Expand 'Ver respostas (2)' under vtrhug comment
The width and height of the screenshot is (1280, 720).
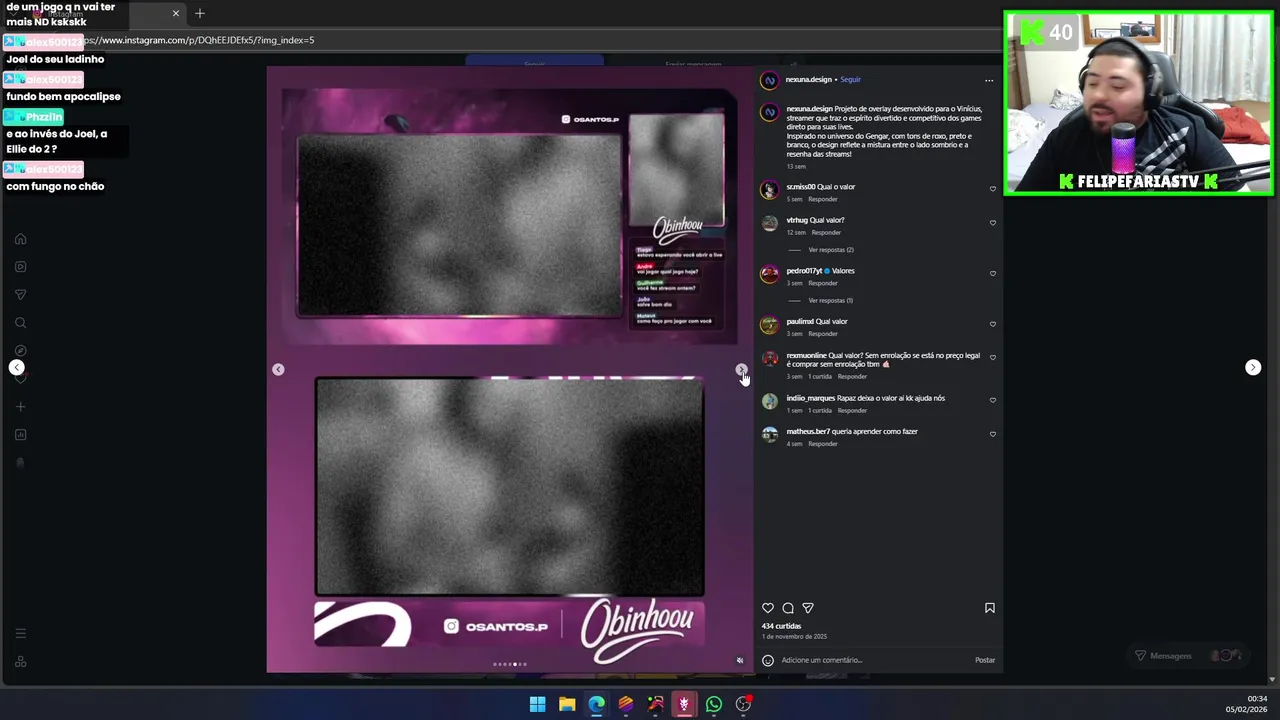[x=831, y=250]
